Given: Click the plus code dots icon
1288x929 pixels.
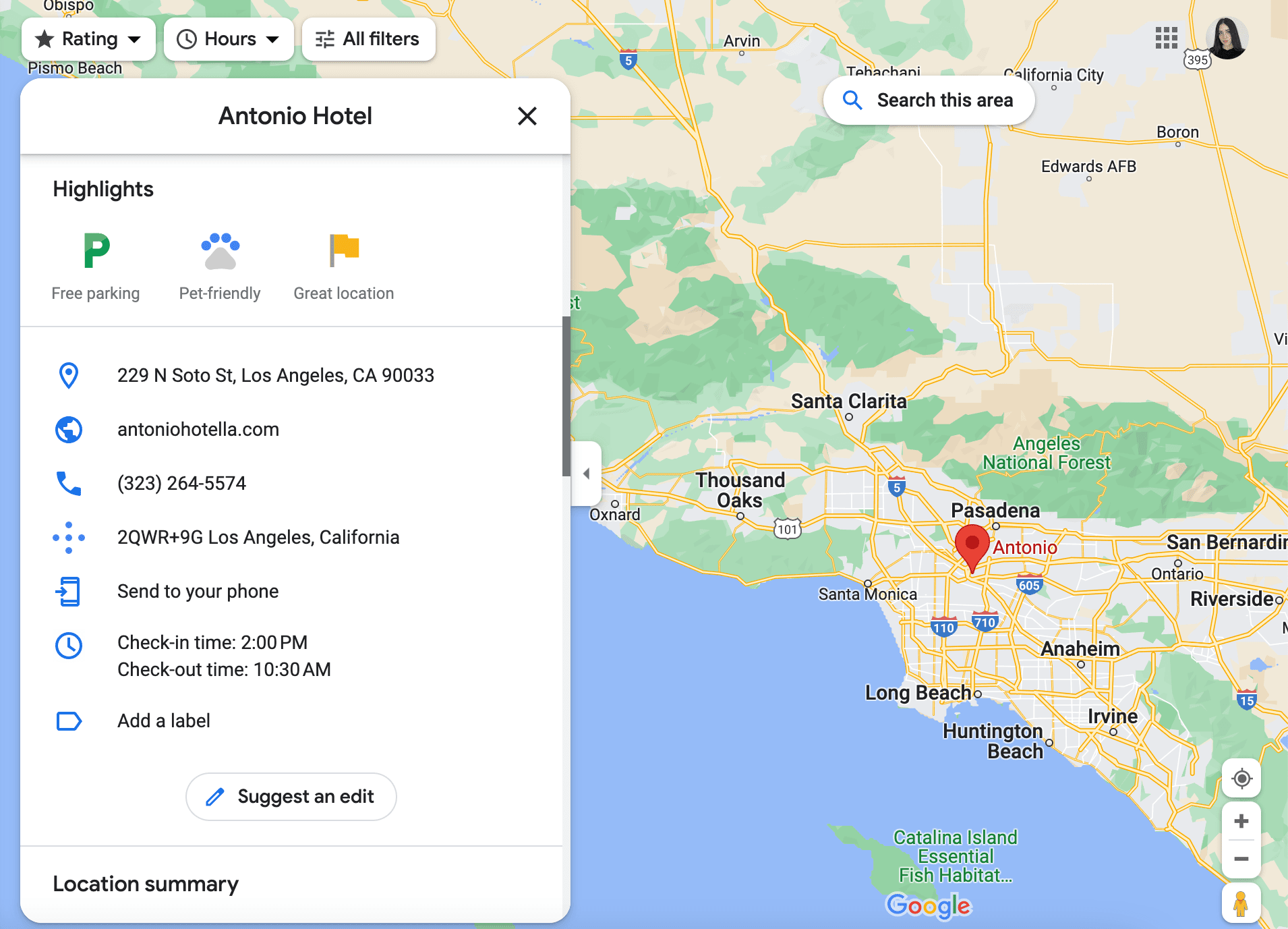Looking at the screenshot, I should (x=69, y=538).
